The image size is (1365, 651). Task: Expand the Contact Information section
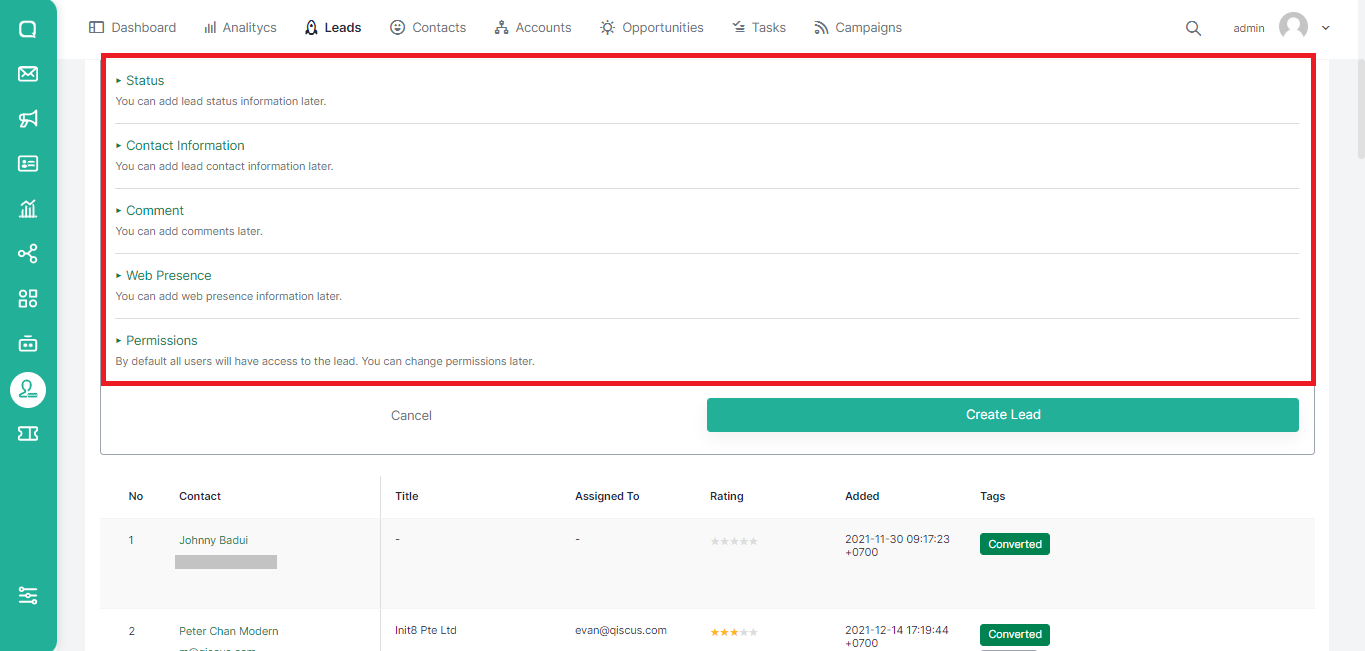point(185,146)
